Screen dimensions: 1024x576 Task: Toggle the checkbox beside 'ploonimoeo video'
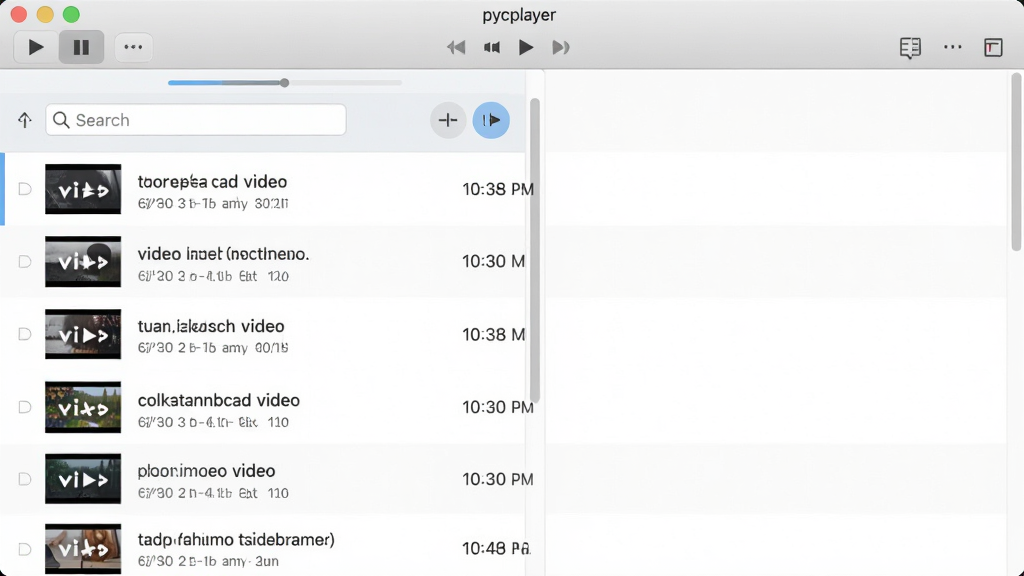point(25,479)
